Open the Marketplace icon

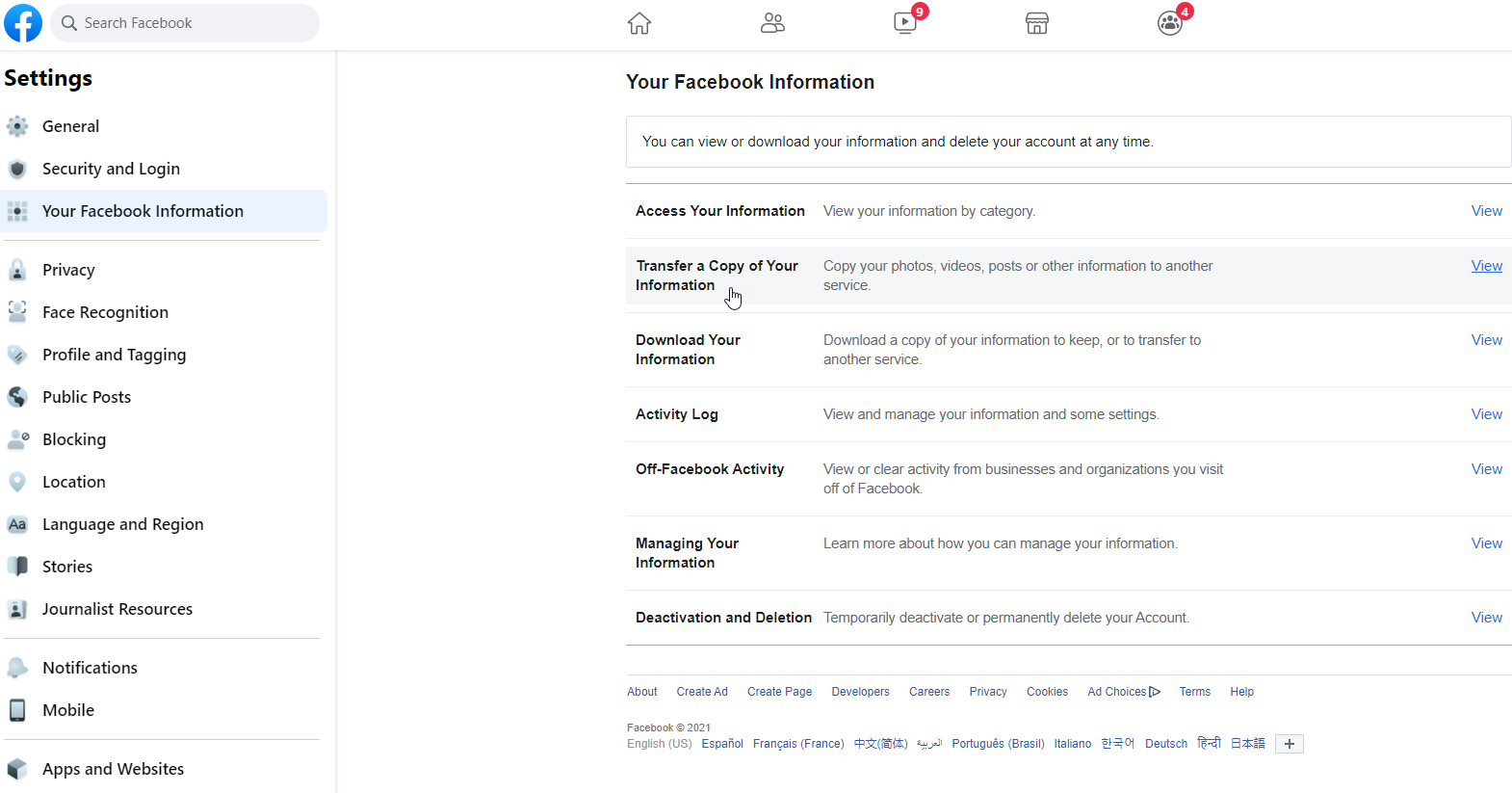point(1037,23)
